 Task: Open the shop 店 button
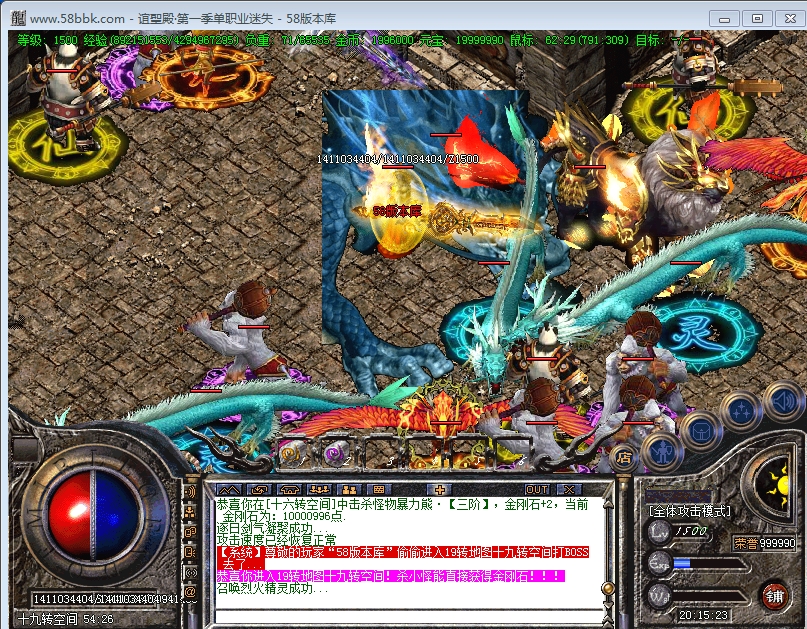(624, 457)
